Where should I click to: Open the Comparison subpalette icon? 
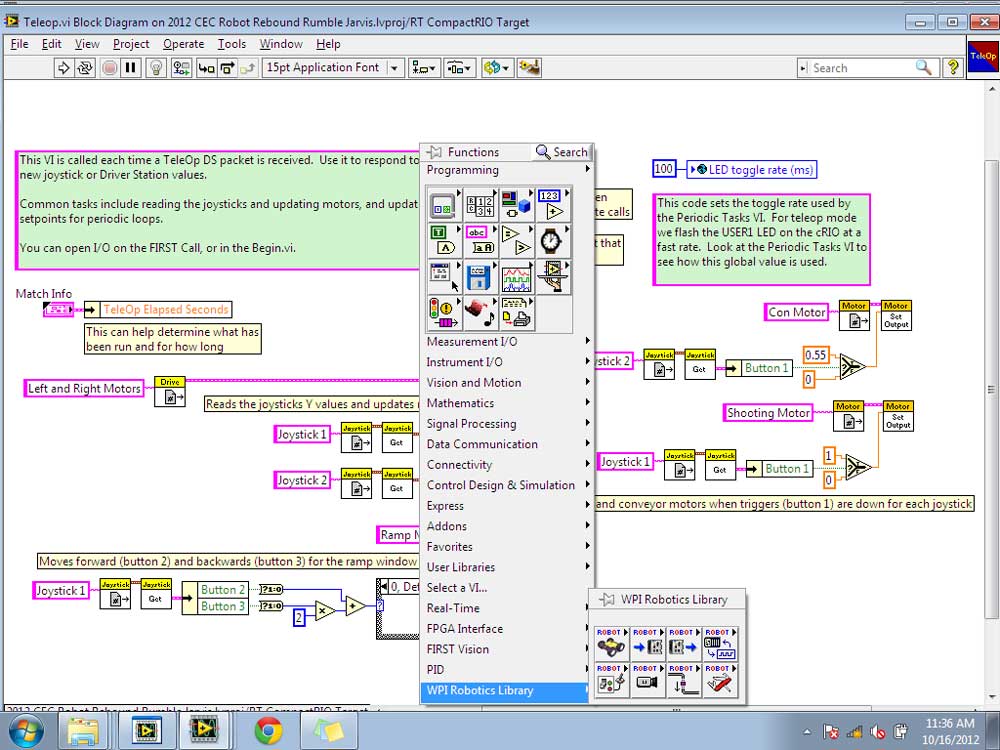pyautogui.click(x=517, y=241)
